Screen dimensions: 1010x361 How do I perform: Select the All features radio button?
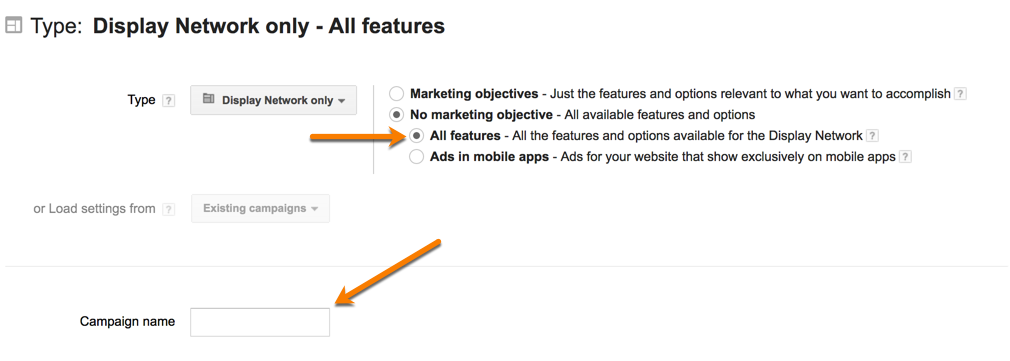(x=417, y=136)
